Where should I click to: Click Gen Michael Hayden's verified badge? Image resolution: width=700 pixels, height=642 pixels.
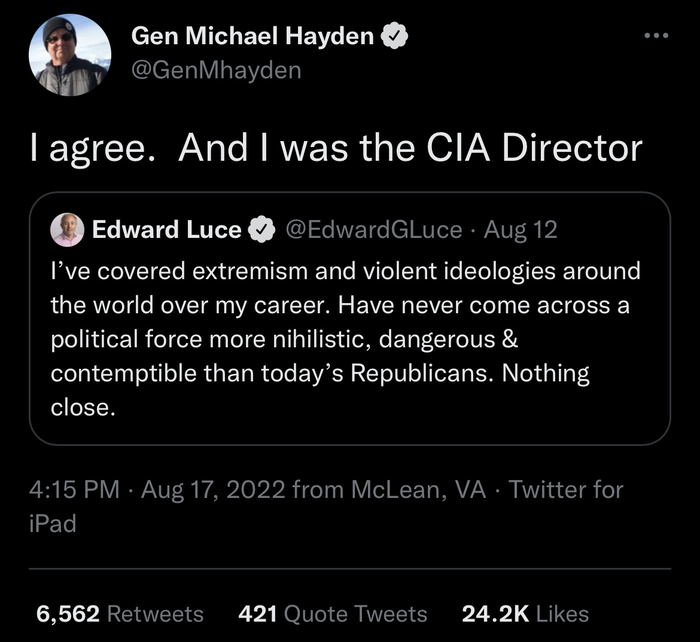tap(397, 38)
